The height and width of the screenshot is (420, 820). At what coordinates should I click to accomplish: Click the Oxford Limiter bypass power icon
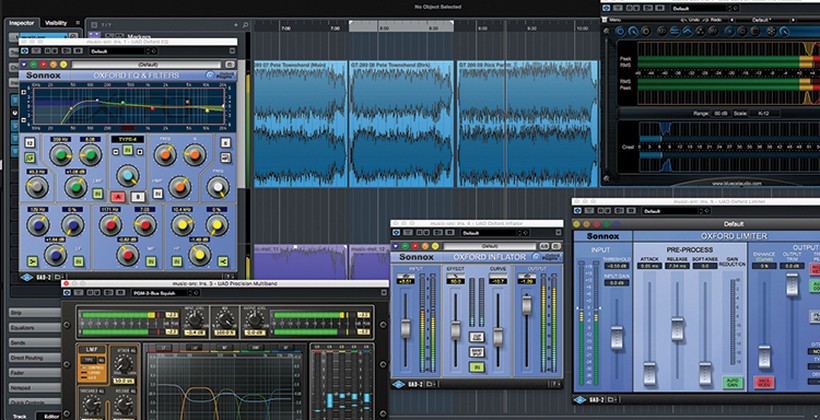(x=577, y=211)
